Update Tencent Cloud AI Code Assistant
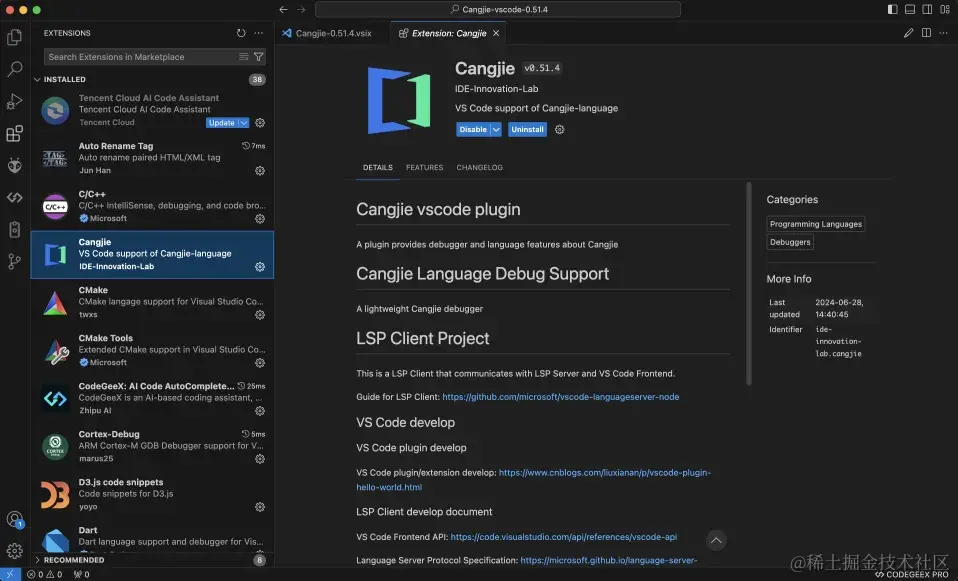Viewport: 958px width, 581px height. (x=221, y=123)
